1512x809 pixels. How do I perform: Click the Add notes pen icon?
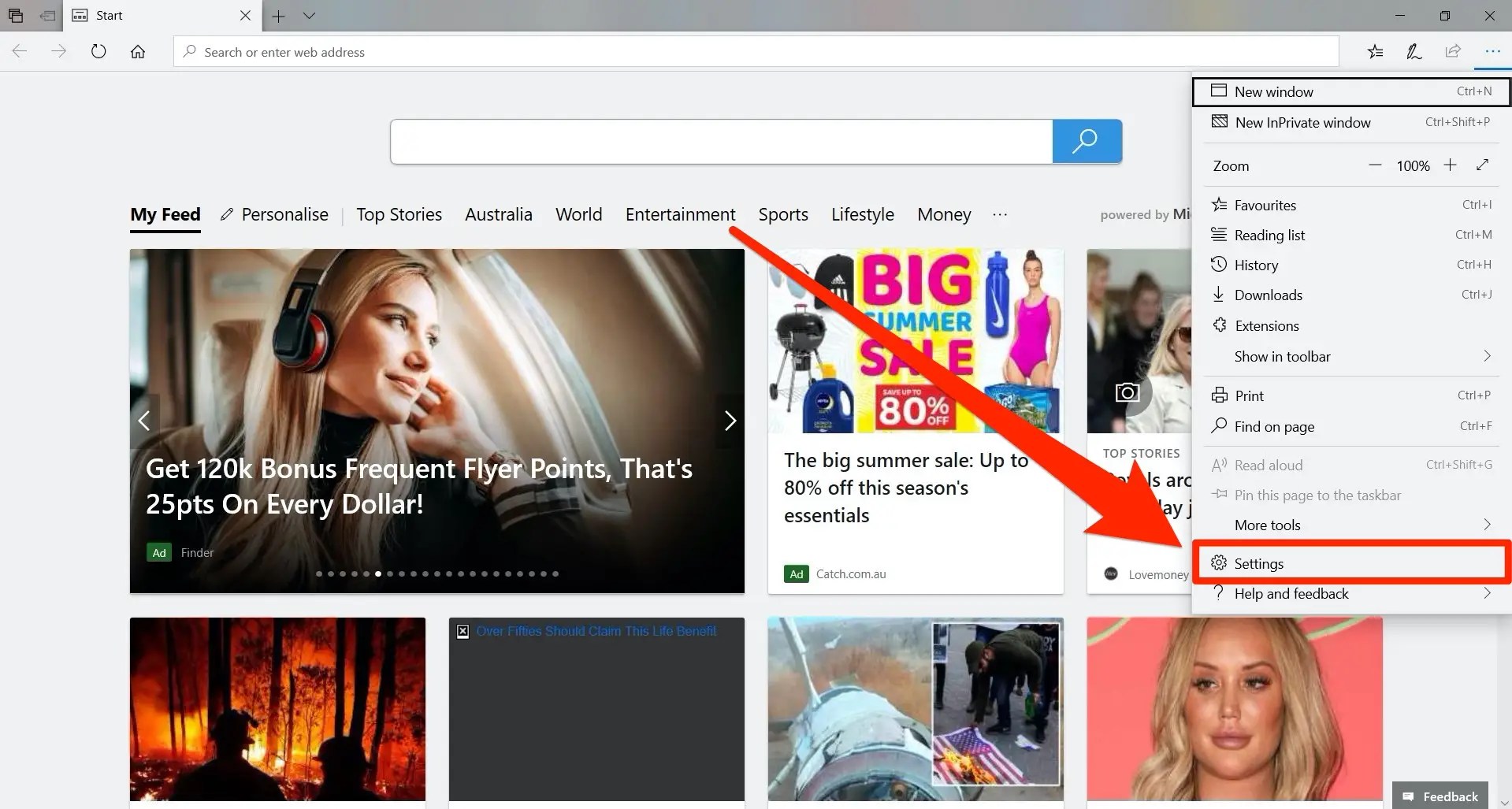point(1414,52)
